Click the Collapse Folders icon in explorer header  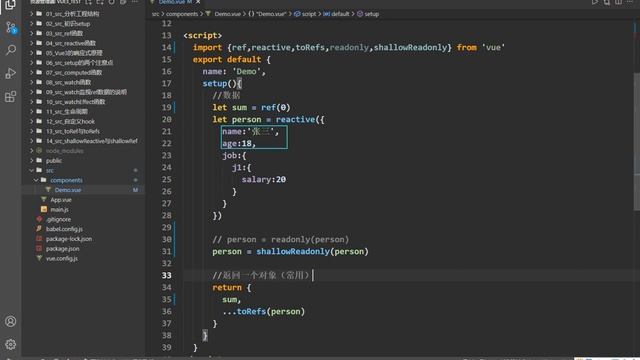123,2
